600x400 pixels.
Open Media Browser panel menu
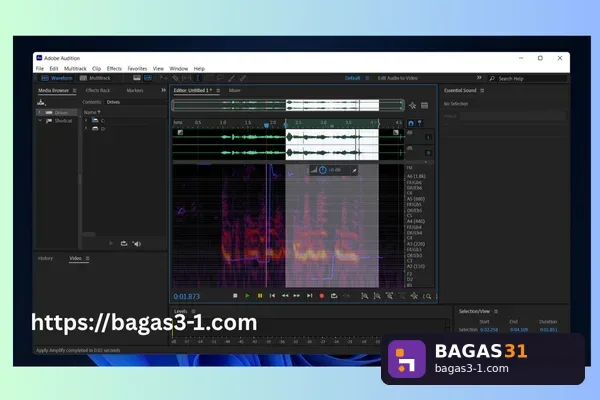75,91
